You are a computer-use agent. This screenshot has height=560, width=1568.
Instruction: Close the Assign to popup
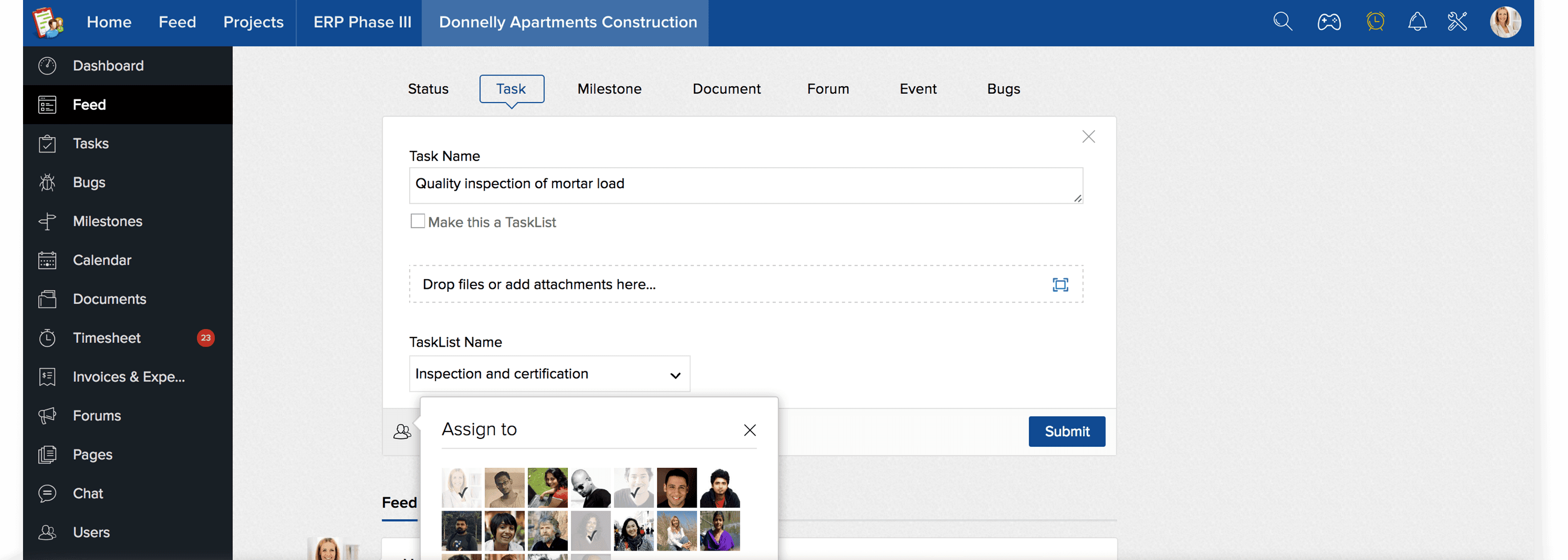(x=749, y=430)
